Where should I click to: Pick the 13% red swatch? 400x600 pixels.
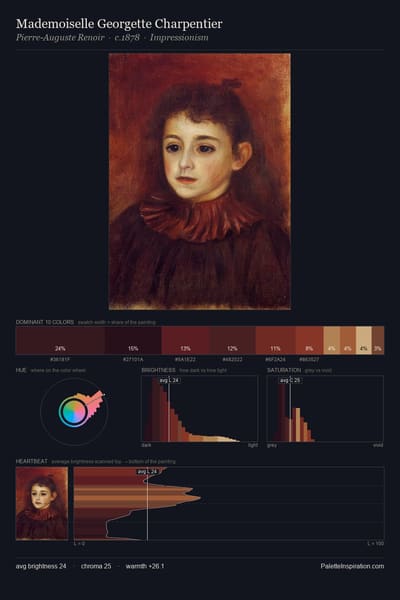[x=185, y=340]
